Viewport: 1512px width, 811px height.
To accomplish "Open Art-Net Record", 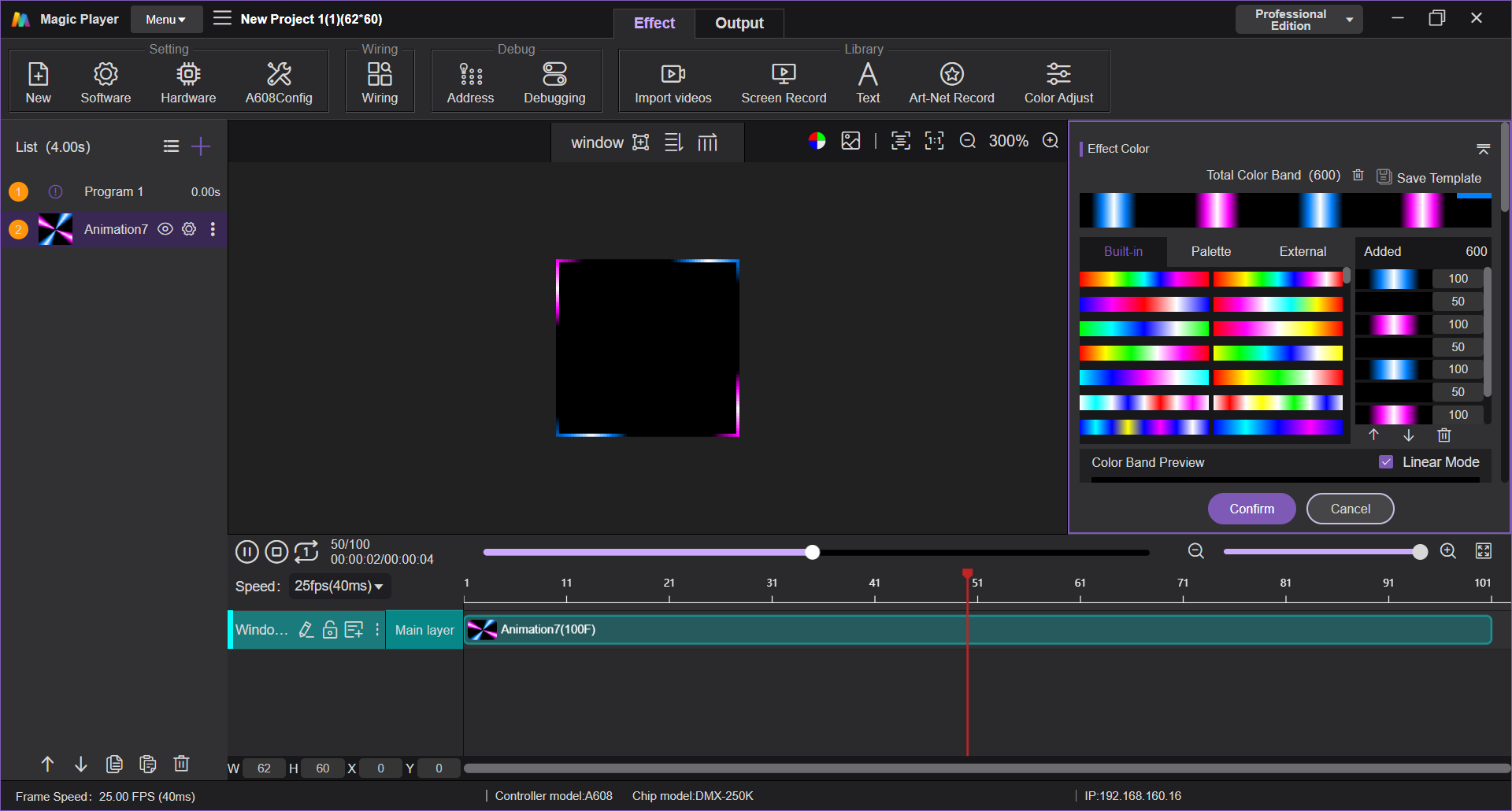I will (951, 82).
